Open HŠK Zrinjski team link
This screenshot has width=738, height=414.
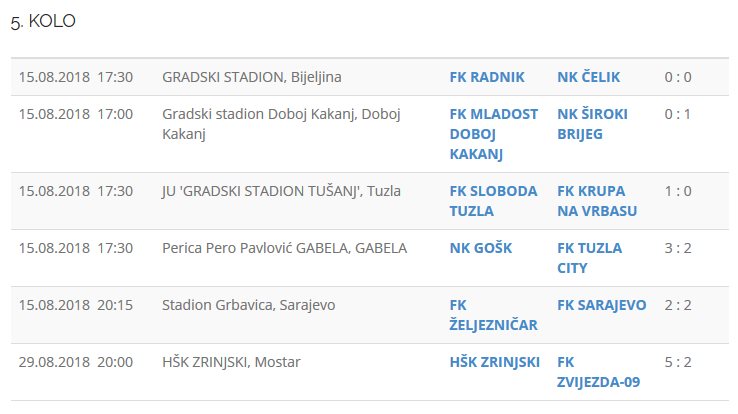point(495,362)
